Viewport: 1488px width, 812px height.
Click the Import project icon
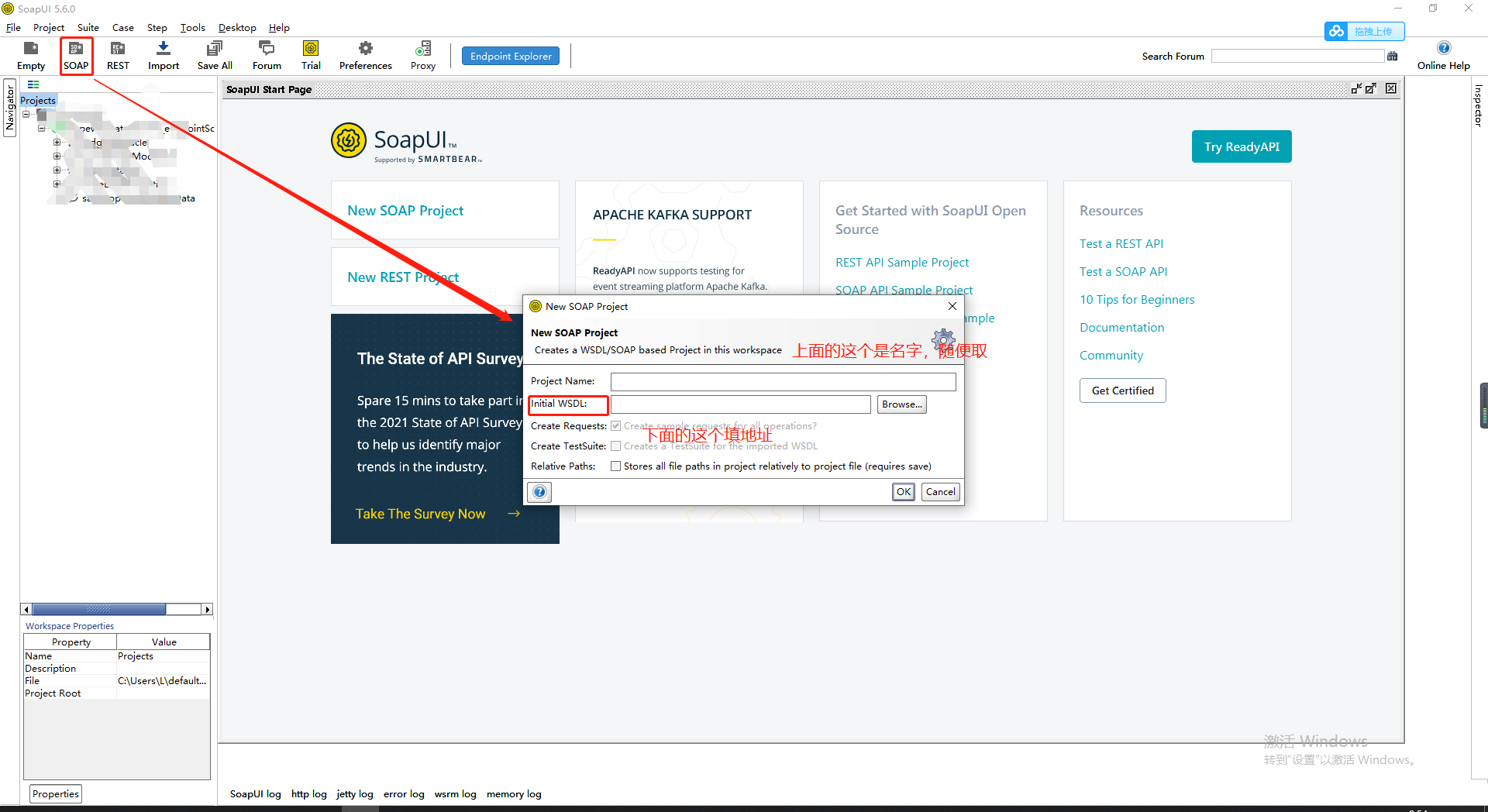pyautogui.click(x=164, y=49)
